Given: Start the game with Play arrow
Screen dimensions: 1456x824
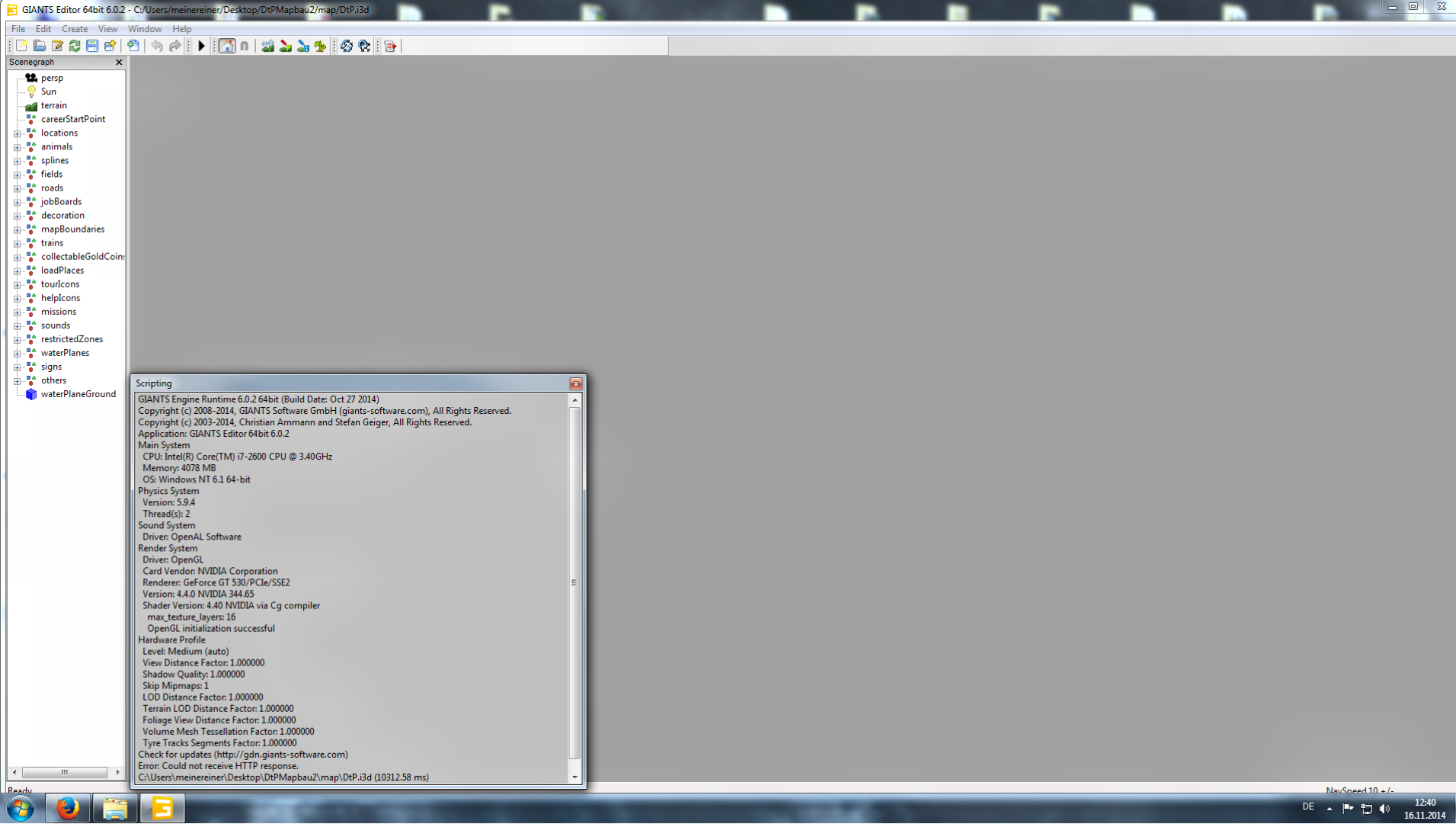Looking at the screenshot, I should 201,46.
